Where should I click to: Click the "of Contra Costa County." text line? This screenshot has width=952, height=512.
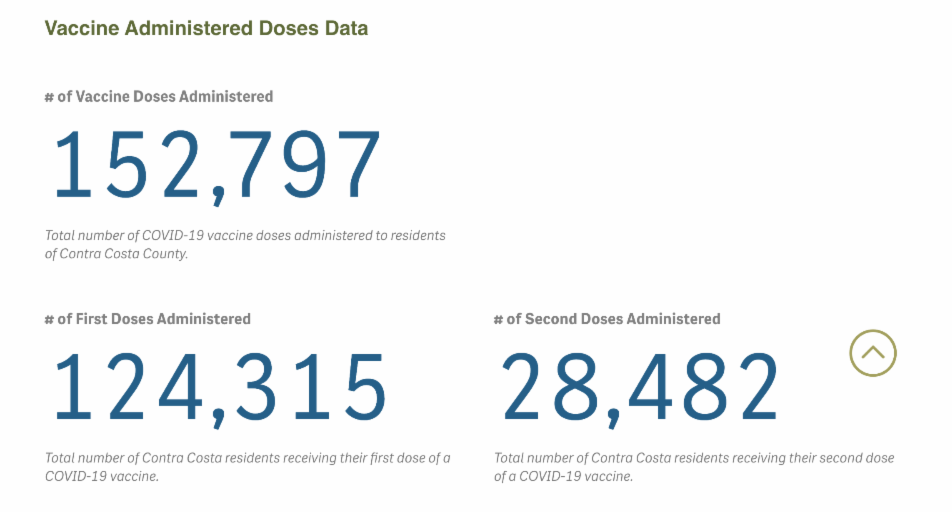point(116,254)
